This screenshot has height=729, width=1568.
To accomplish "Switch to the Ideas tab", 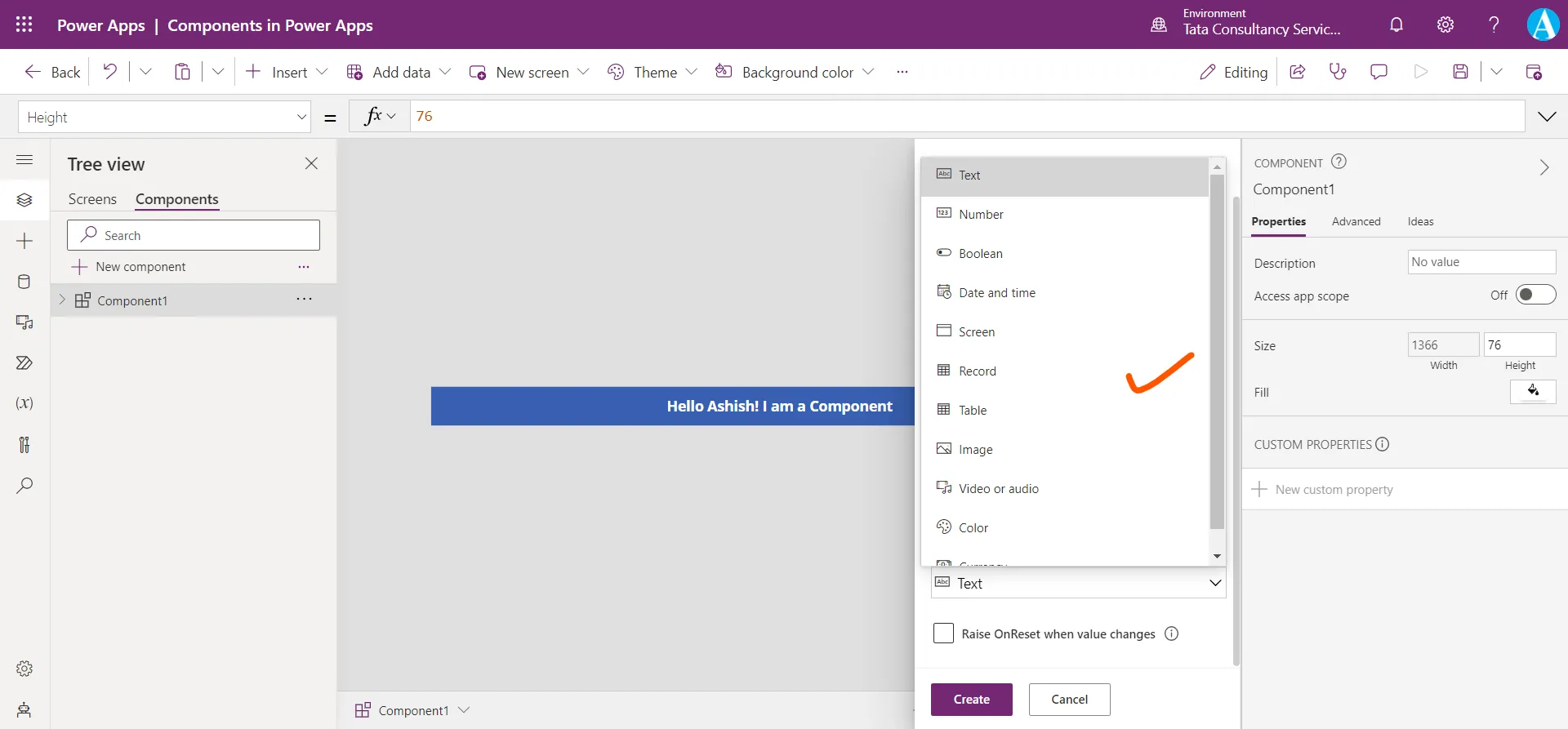I will (1420, 221).
